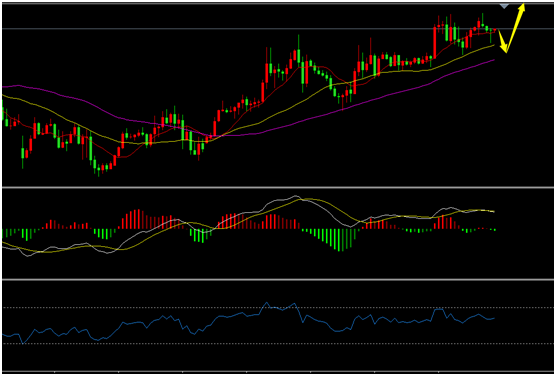Image resolution: width=556 pixels, height=376 pixels.
Task: Click divider between price chart and MACD panel
Action: point(278,187)
